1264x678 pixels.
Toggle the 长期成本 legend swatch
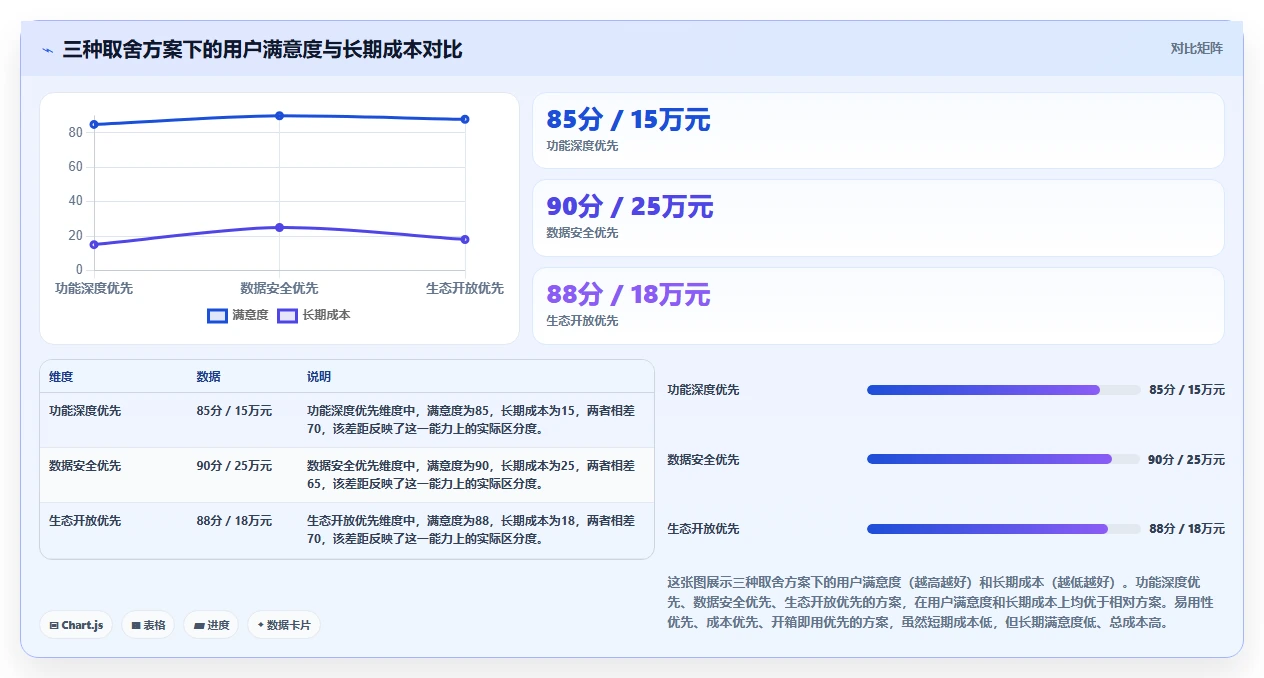[x=287, y=315]
